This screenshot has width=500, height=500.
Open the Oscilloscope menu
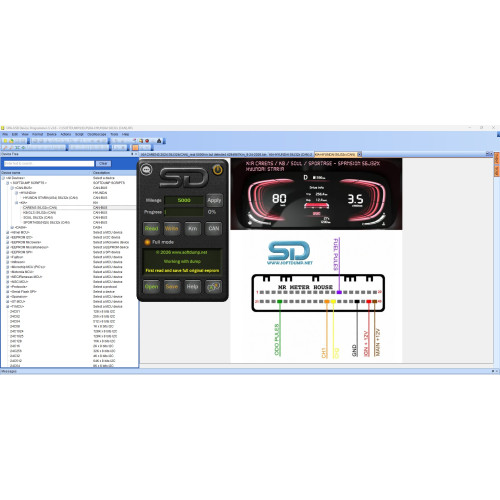(x=97, y=134)
